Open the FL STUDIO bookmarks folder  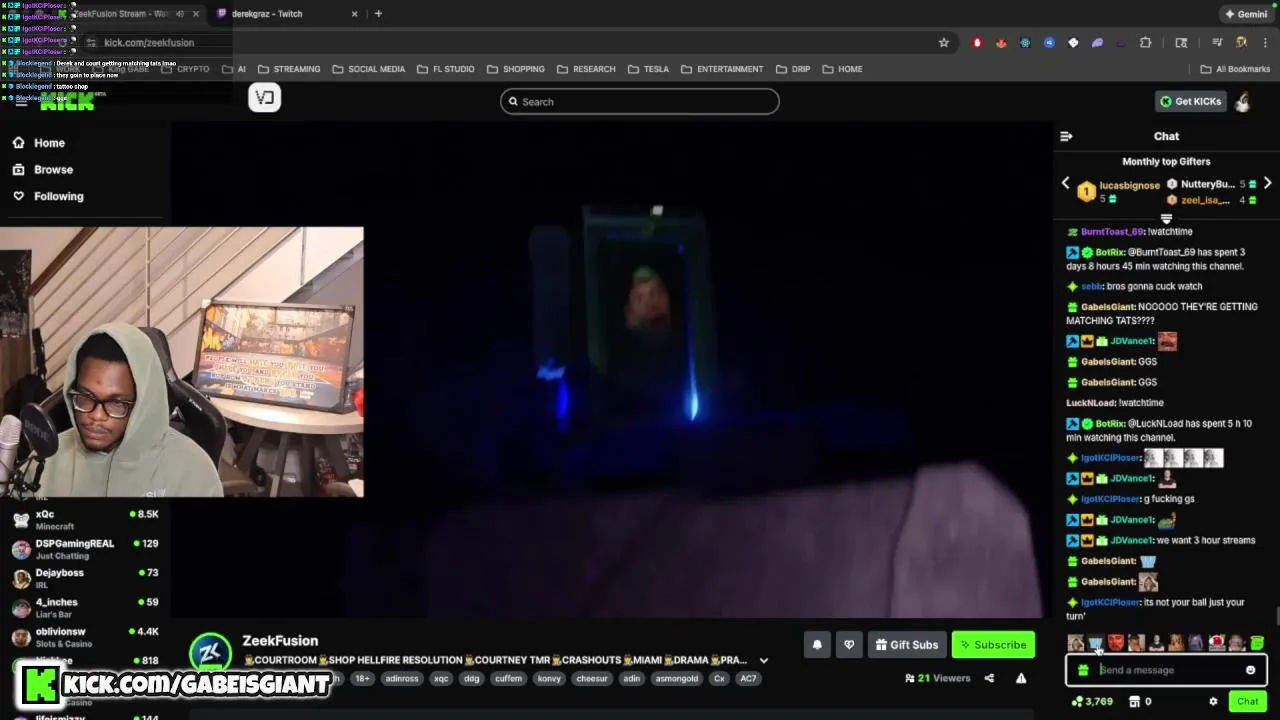445,69
